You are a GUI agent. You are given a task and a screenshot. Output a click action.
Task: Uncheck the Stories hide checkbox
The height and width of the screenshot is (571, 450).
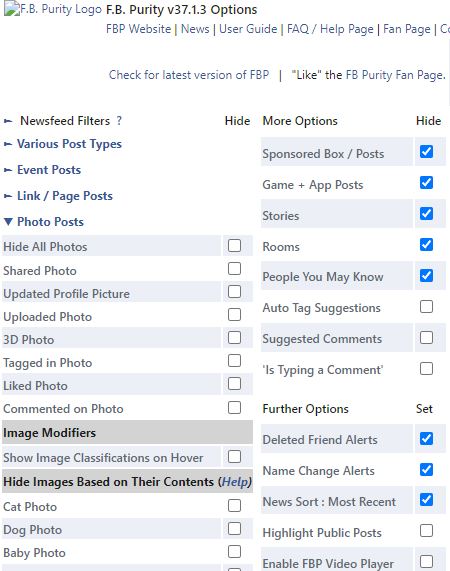(x=426, y=213)
